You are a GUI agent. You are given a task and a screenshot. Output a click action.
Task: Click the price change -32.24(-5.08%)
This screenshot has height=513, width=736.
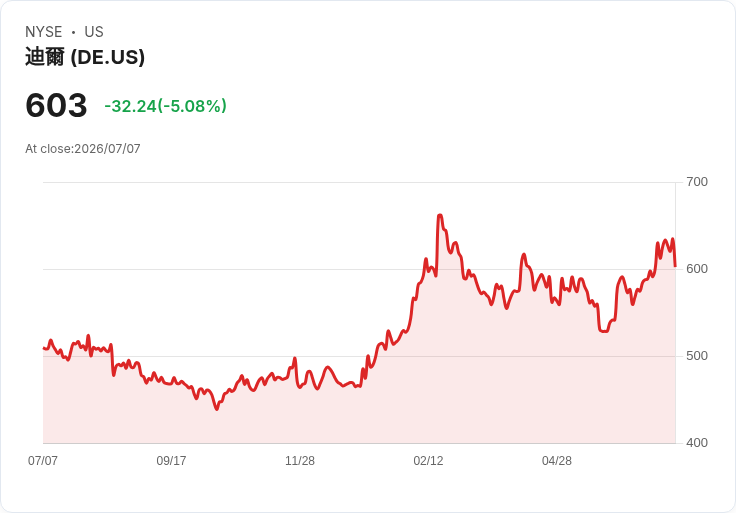(166, 106)
